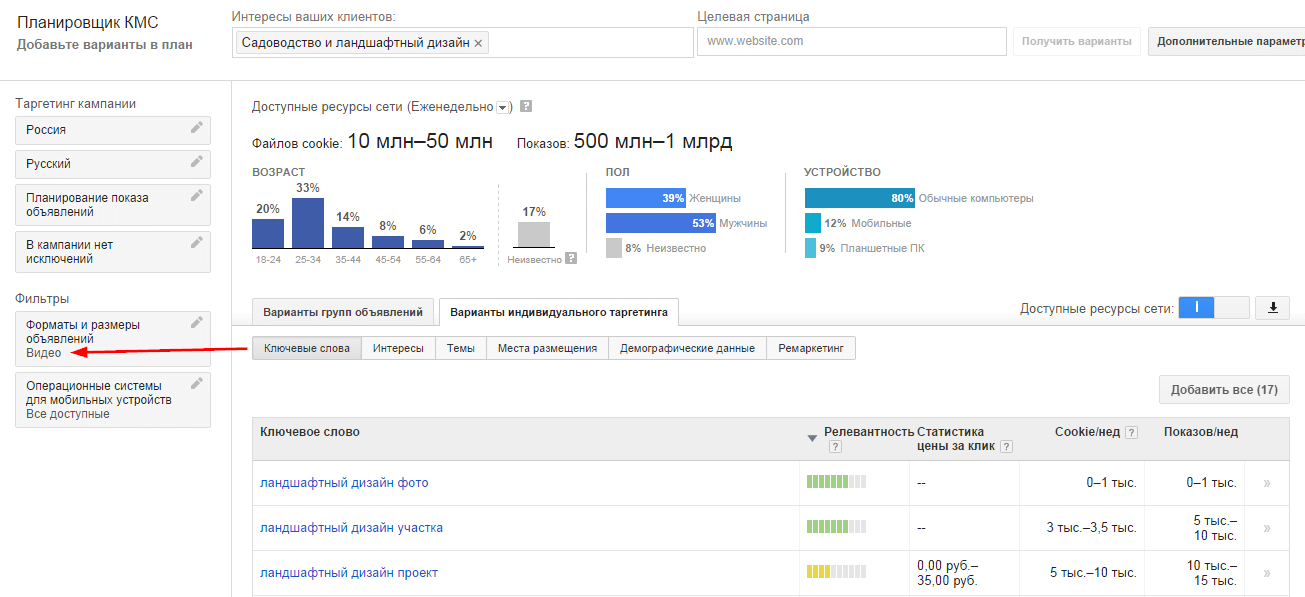
Task: Open the ландшафтный дизайн участка keyword link
Action: coord(351,527)
